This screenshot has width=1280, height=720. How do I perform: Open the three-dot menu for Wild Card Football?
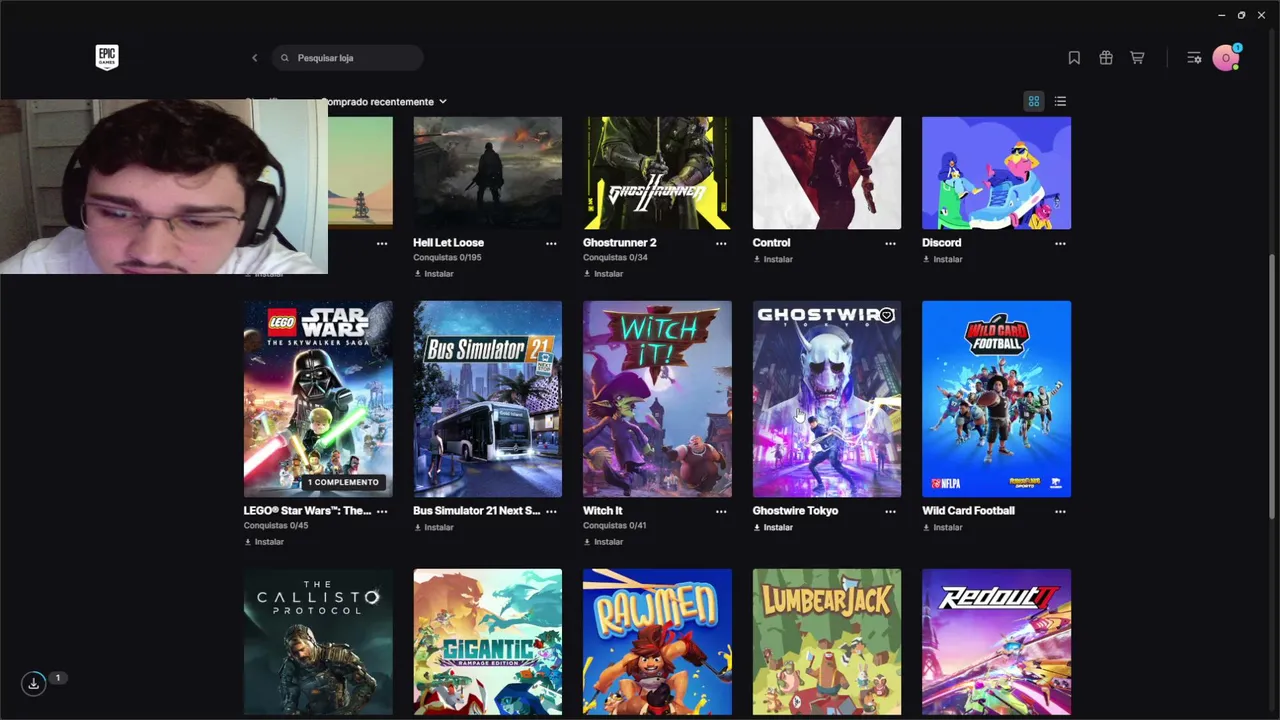[x=1060, y=511]
